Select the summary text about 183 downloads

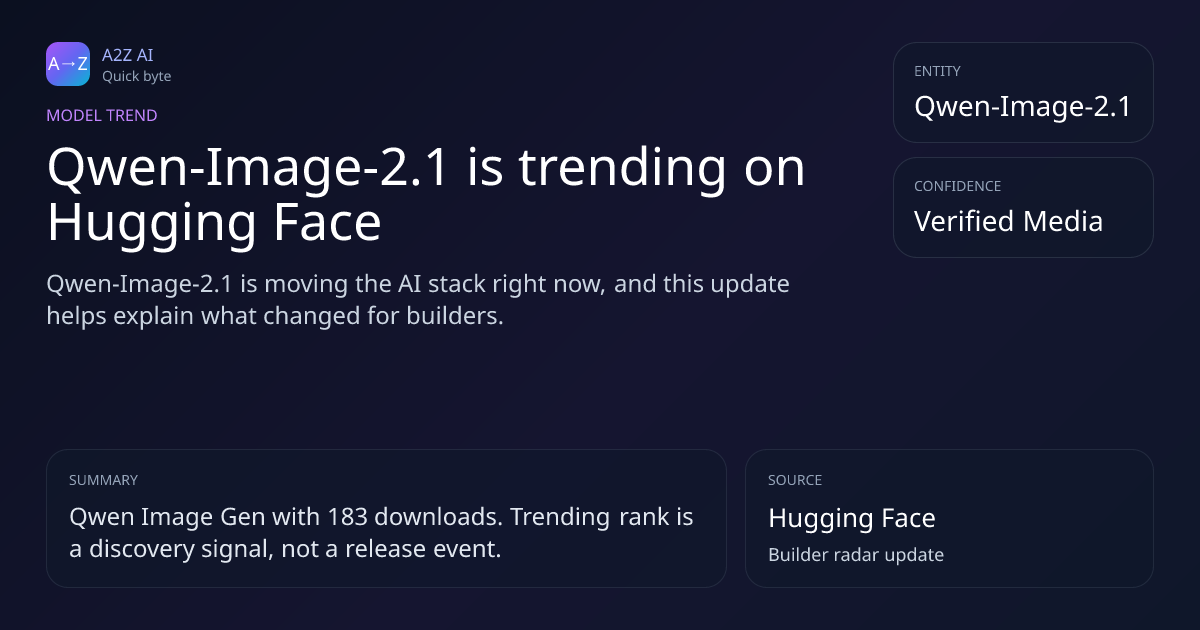381,533
